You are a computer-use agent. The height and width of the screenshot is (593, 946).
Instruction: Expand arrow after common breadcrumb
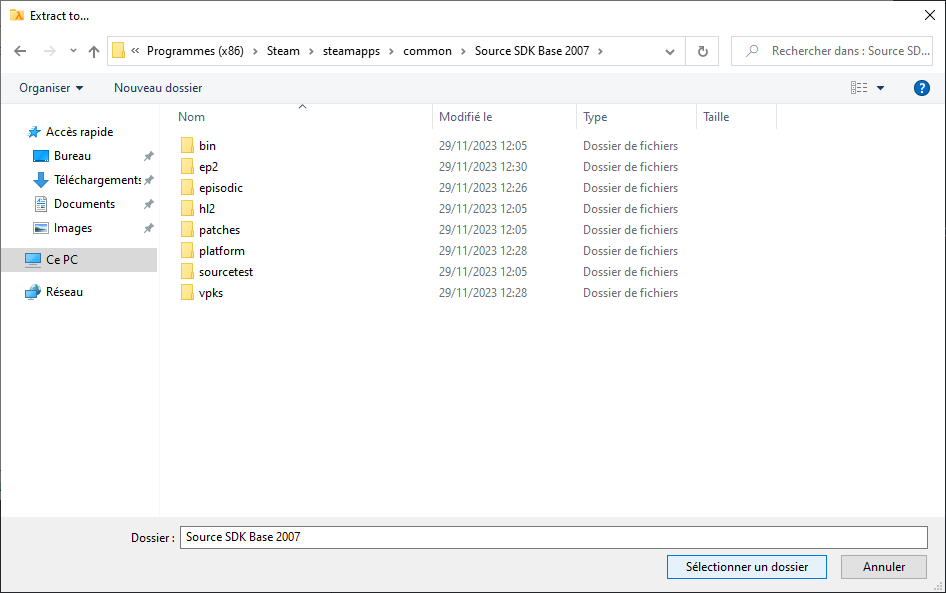click(x=463, y=51)
